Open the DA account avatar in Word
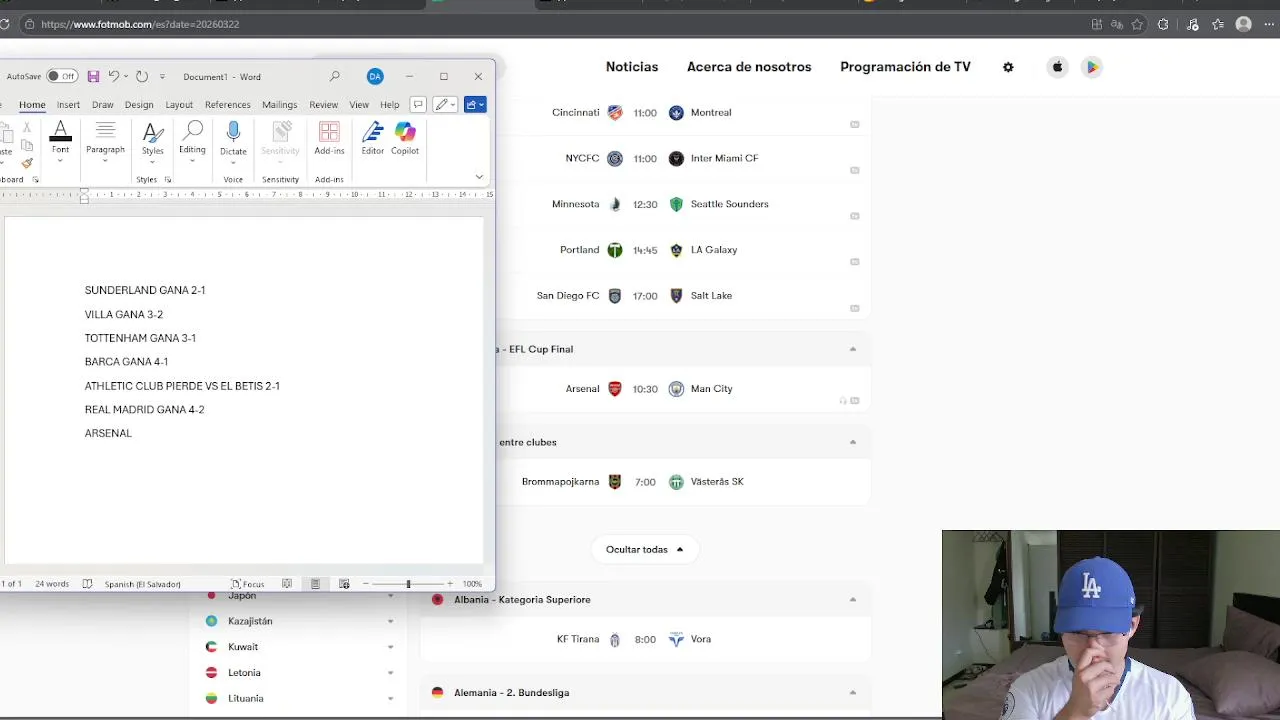The image size is (1280, 720). coord(375,76)
